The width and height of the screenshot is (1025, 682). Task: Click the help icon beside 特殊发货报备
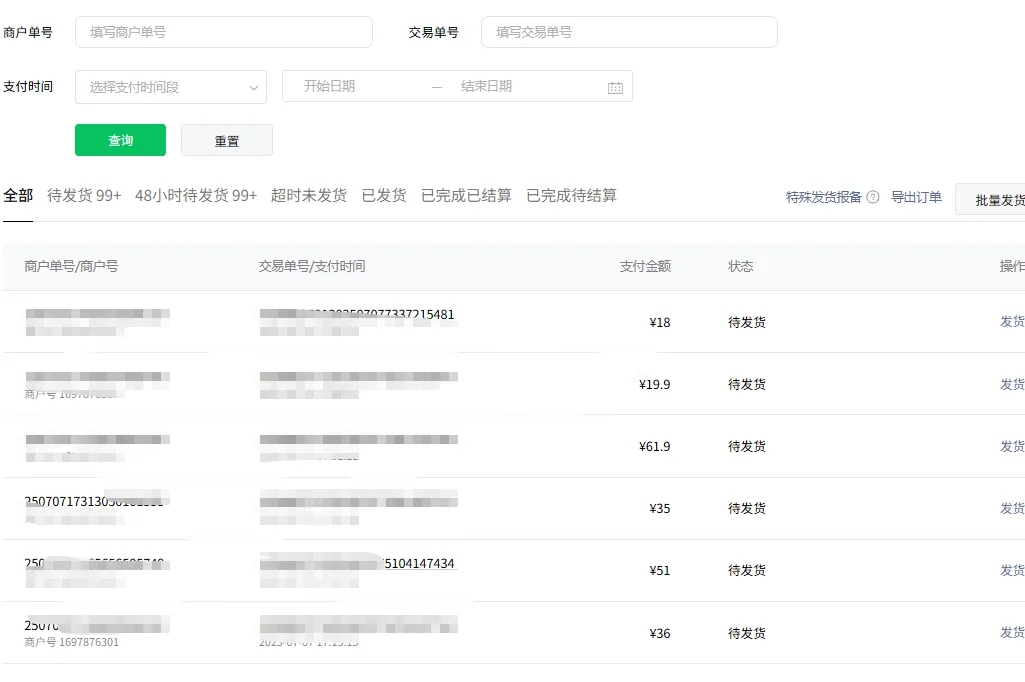873,198
